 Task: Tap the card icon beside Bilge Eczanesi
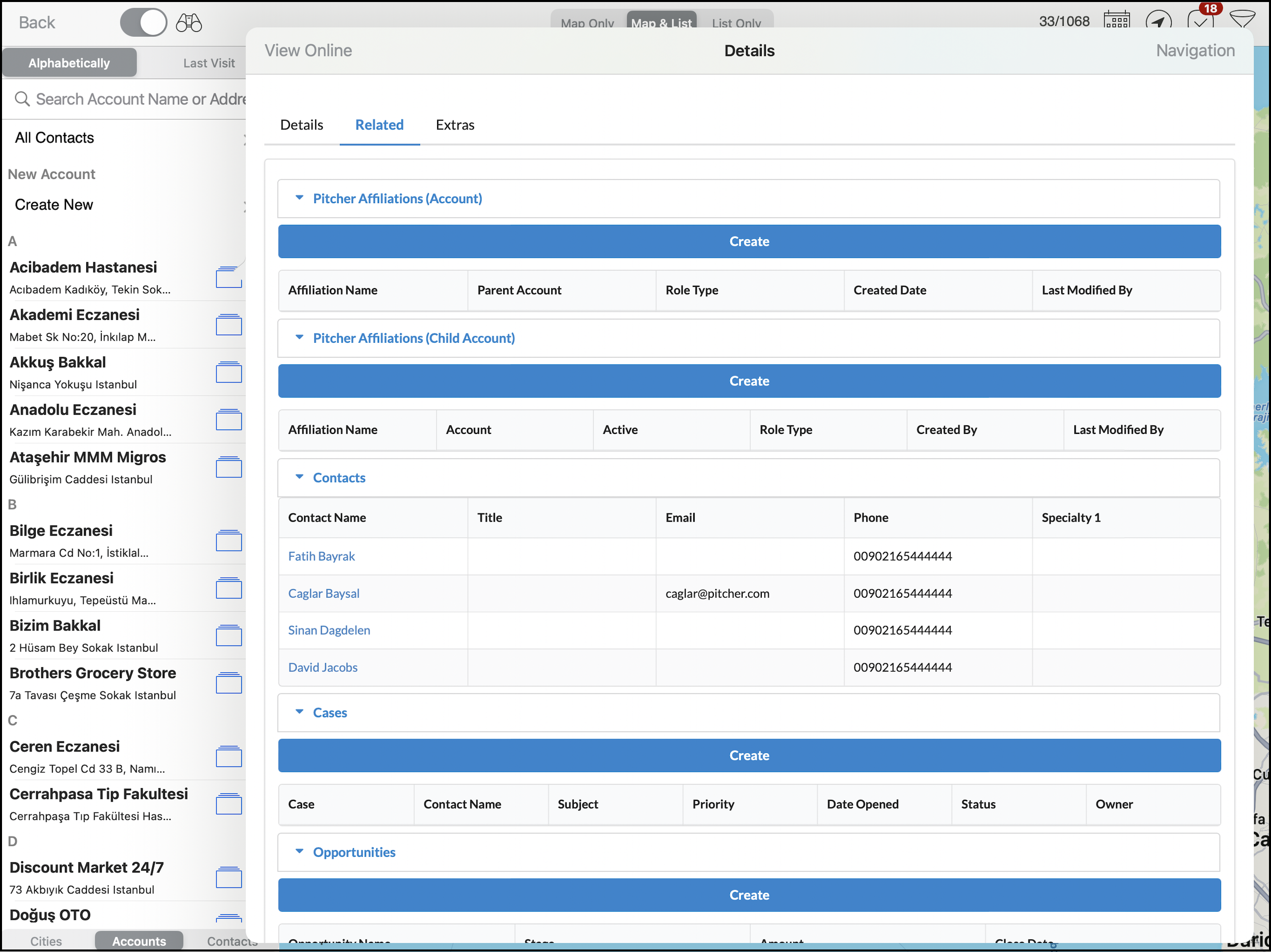point(229,541)
